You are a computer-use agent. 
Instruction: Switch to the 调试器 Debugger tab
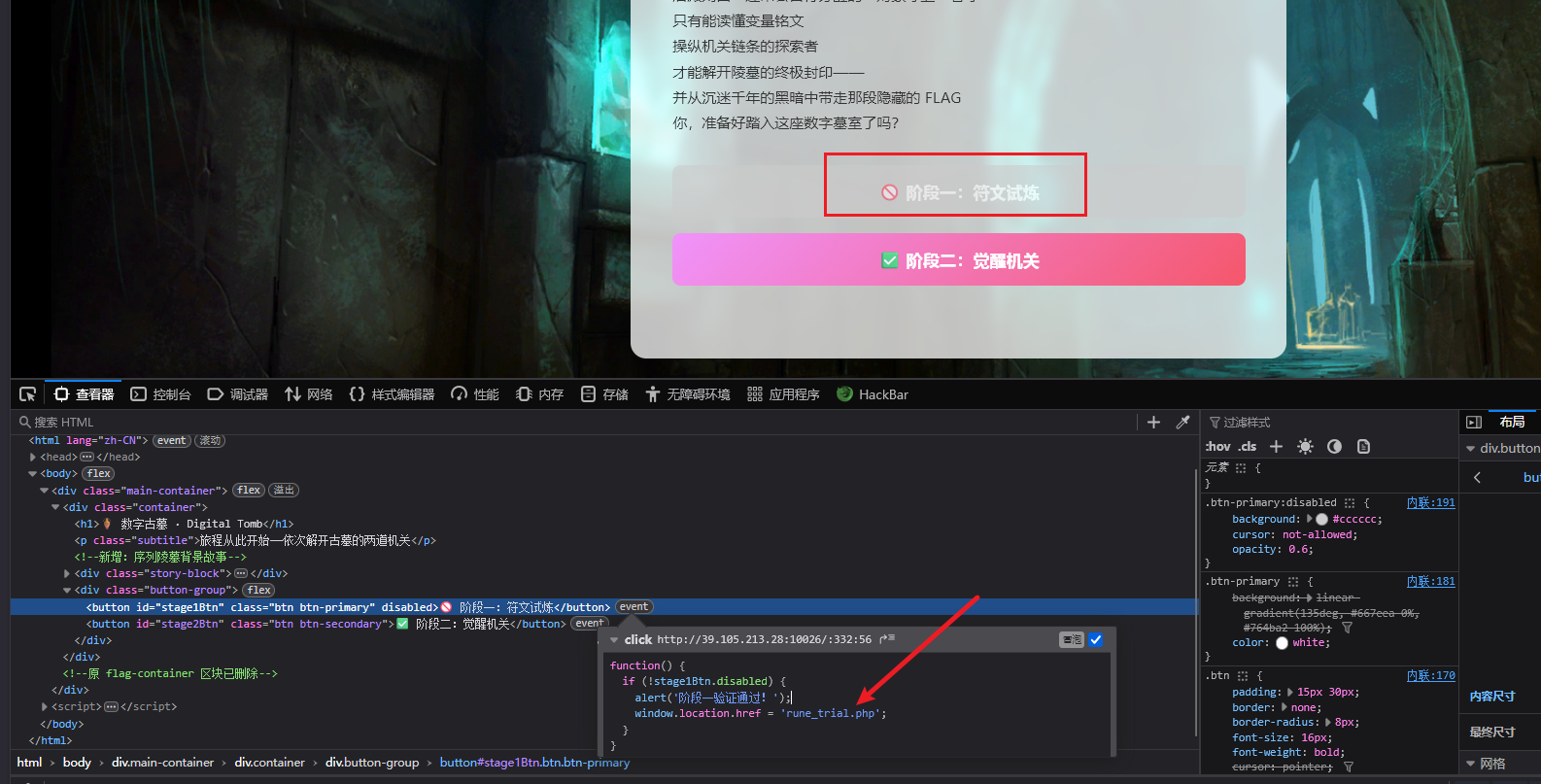click(238, 394)
